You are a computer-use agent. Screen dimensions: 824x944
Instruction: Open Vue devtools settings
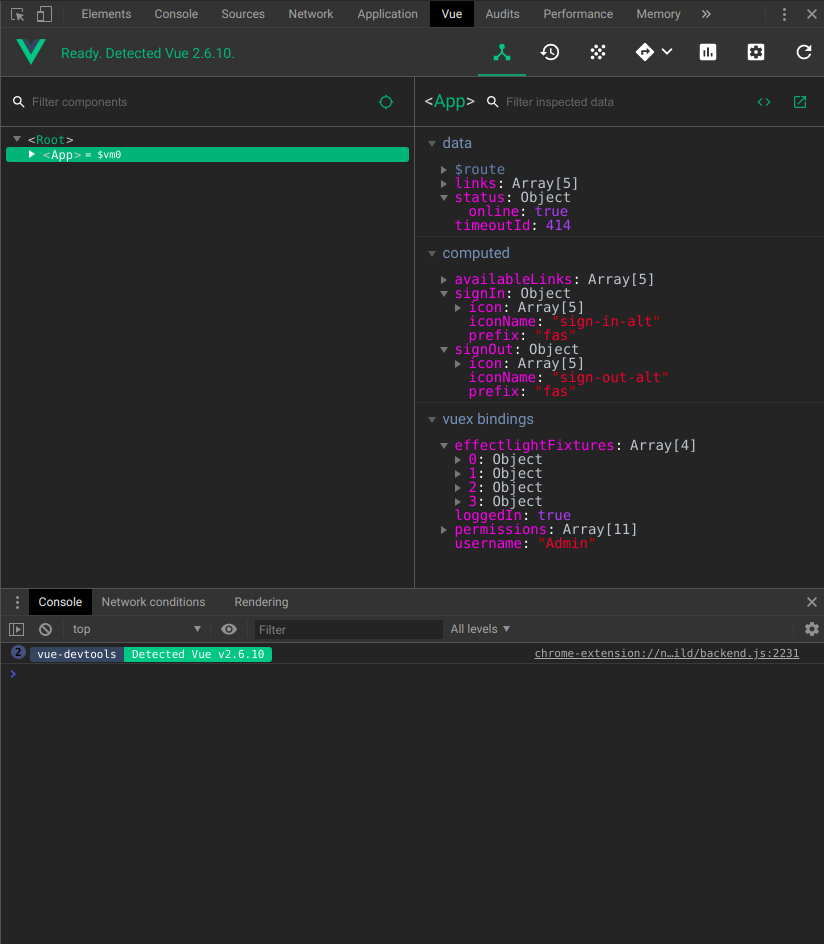click(755, 52)
